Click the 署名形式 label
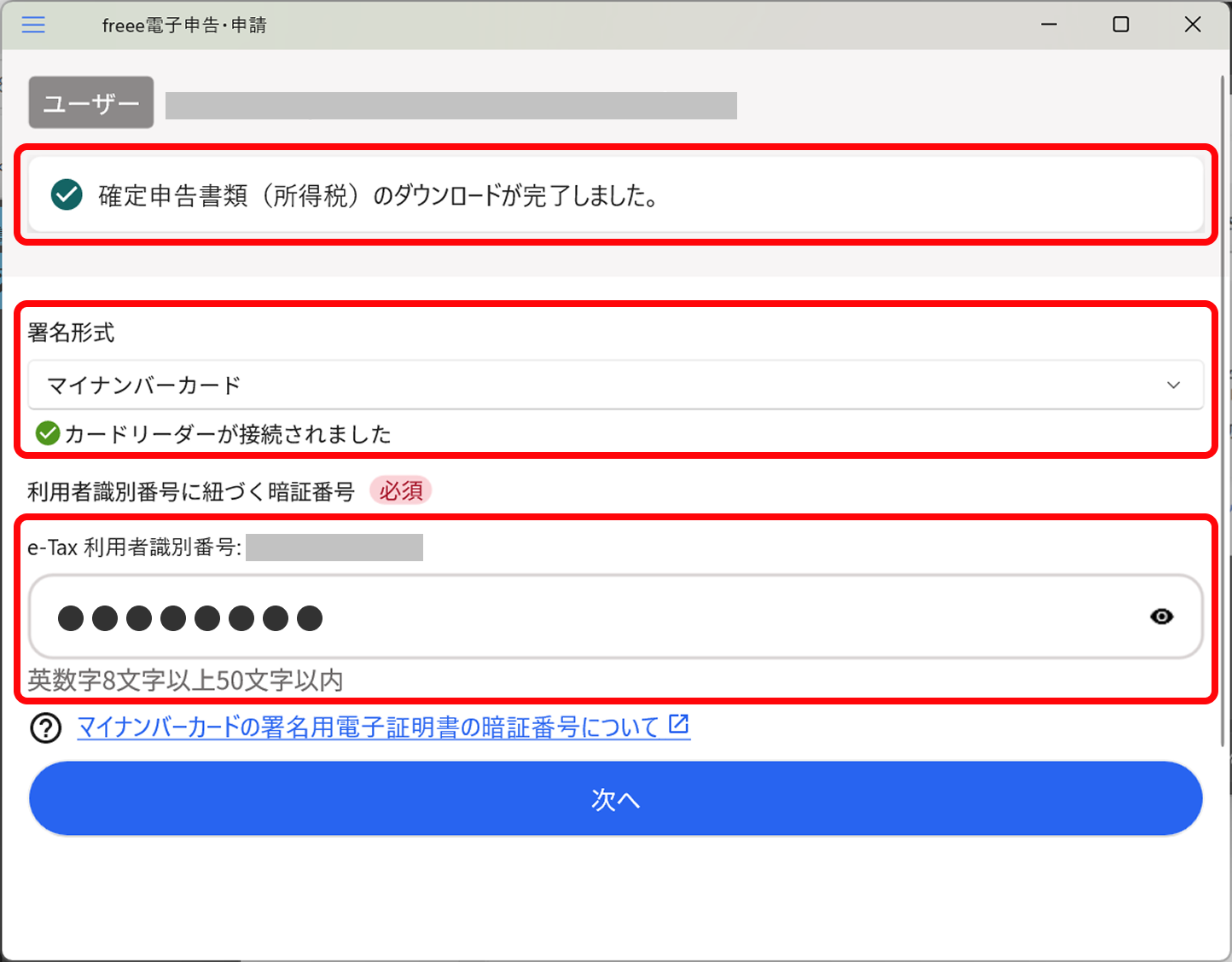The width and height of the screenshot is (1232, 962). (71, 332)
